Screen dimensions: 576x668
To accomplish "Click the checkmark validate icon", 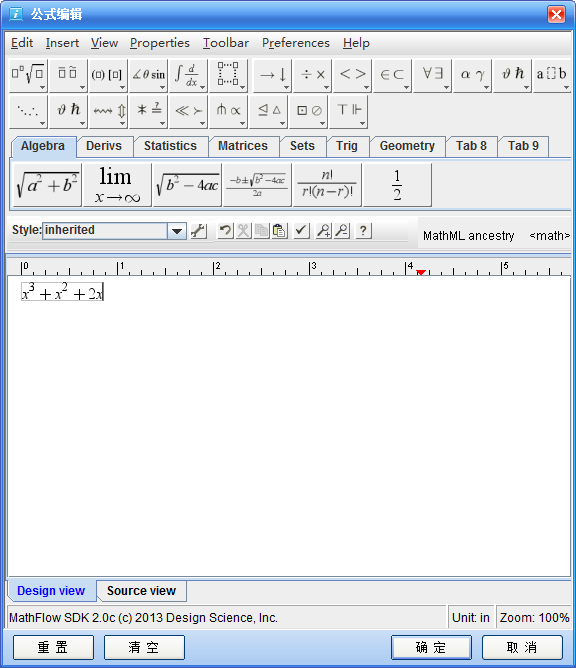I will (302, 230).
